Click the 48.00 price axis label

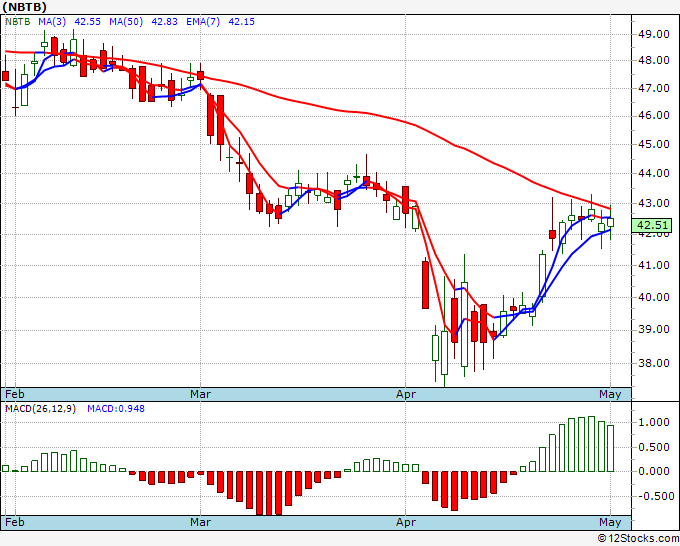[654, 60]
